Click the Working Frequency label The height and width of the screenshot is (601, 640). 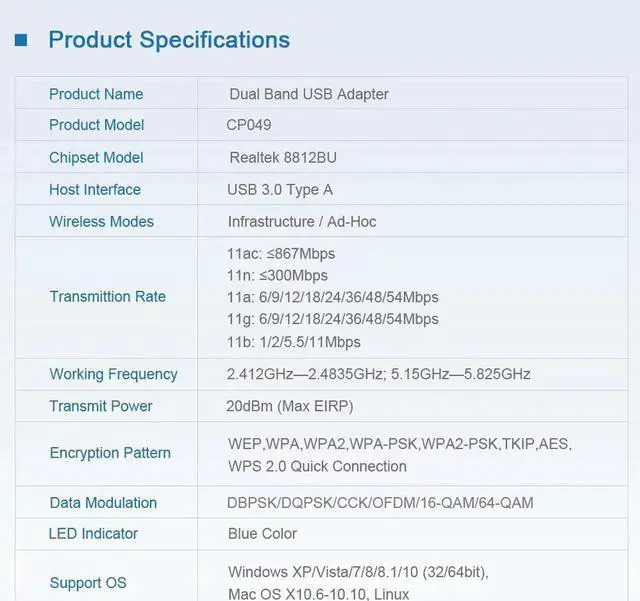113,374
